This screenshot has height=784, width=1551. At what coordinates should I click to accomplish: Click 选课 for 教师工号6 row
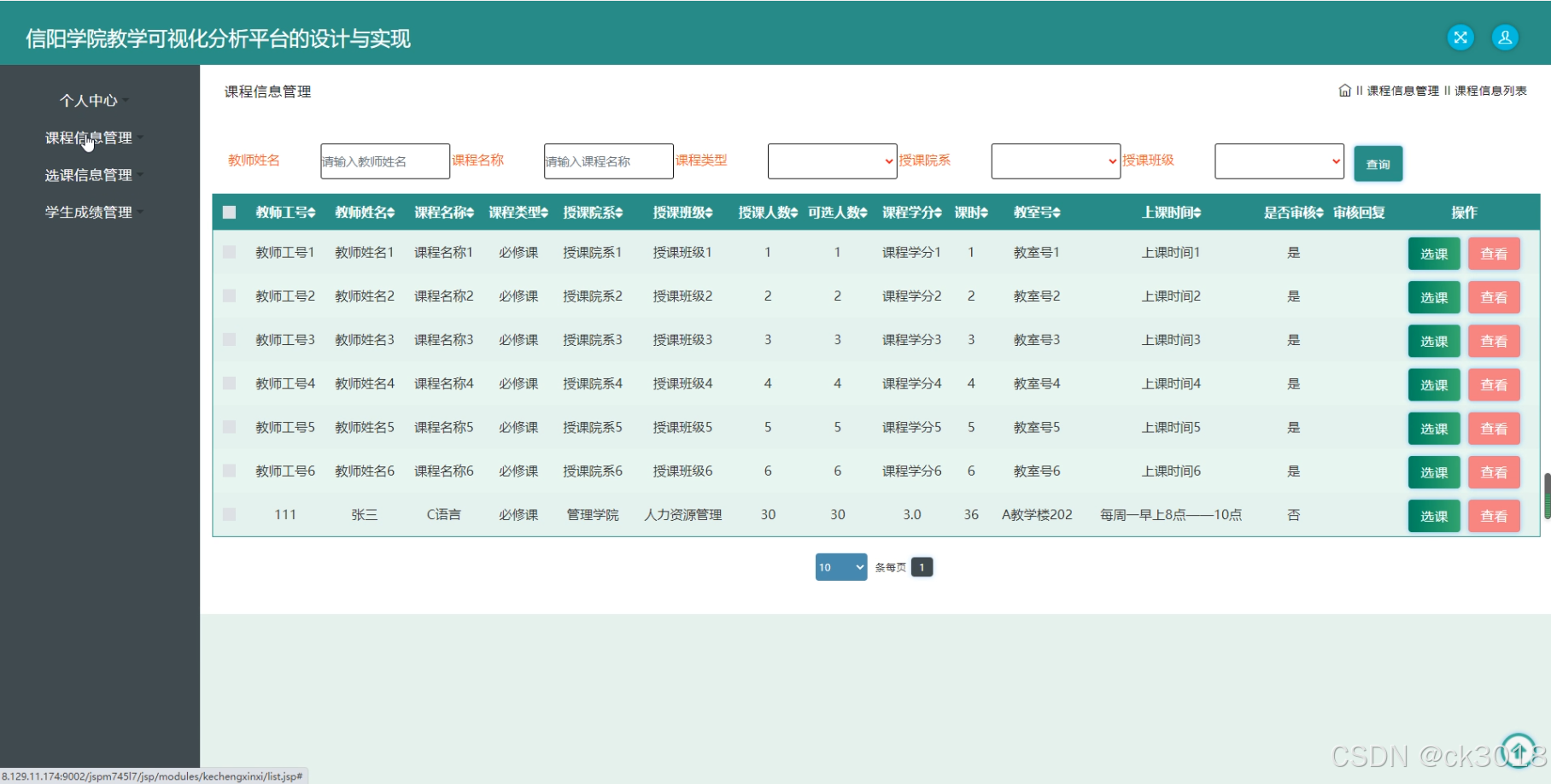[x=1434, y=472]
